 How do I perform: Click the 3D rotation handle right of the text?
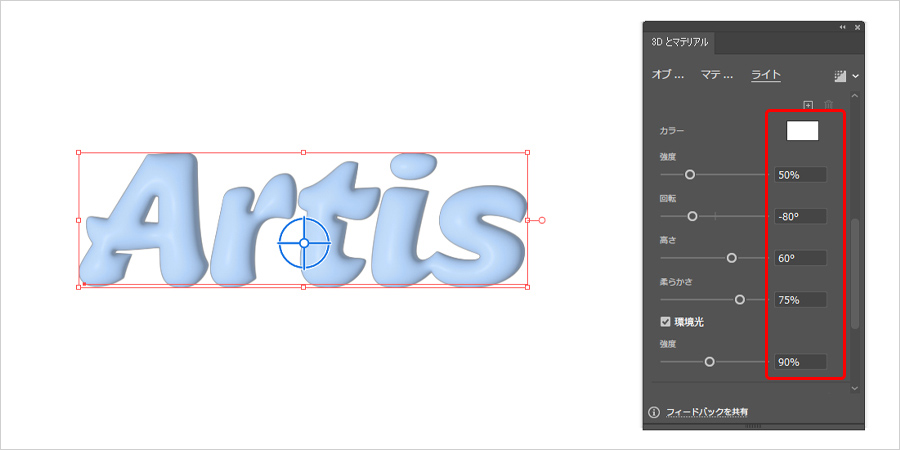coord(542,220)
